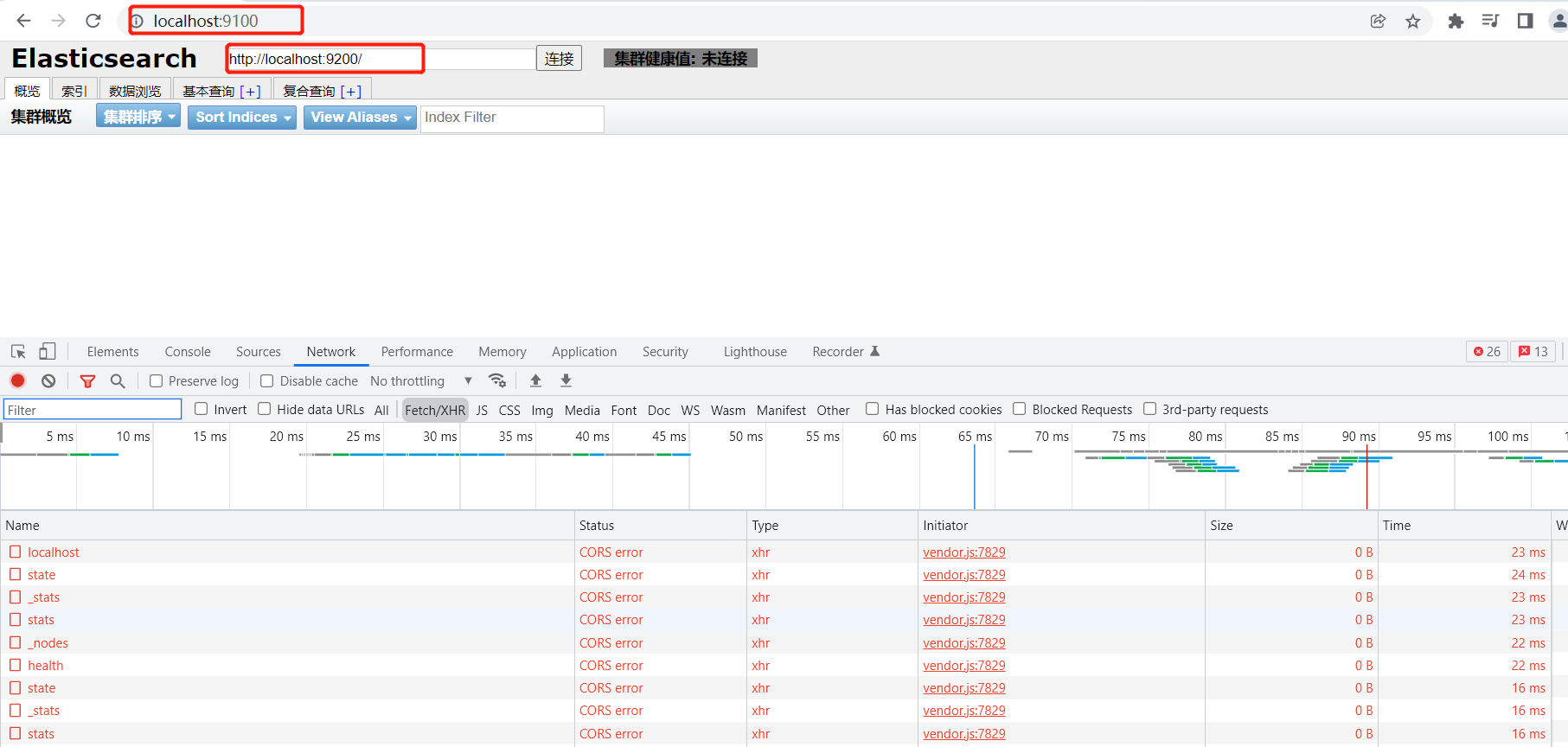Viewport: 1568px width, 747px height.
Task: Open the extensions puzzle icon
Action: point(1456,21)
